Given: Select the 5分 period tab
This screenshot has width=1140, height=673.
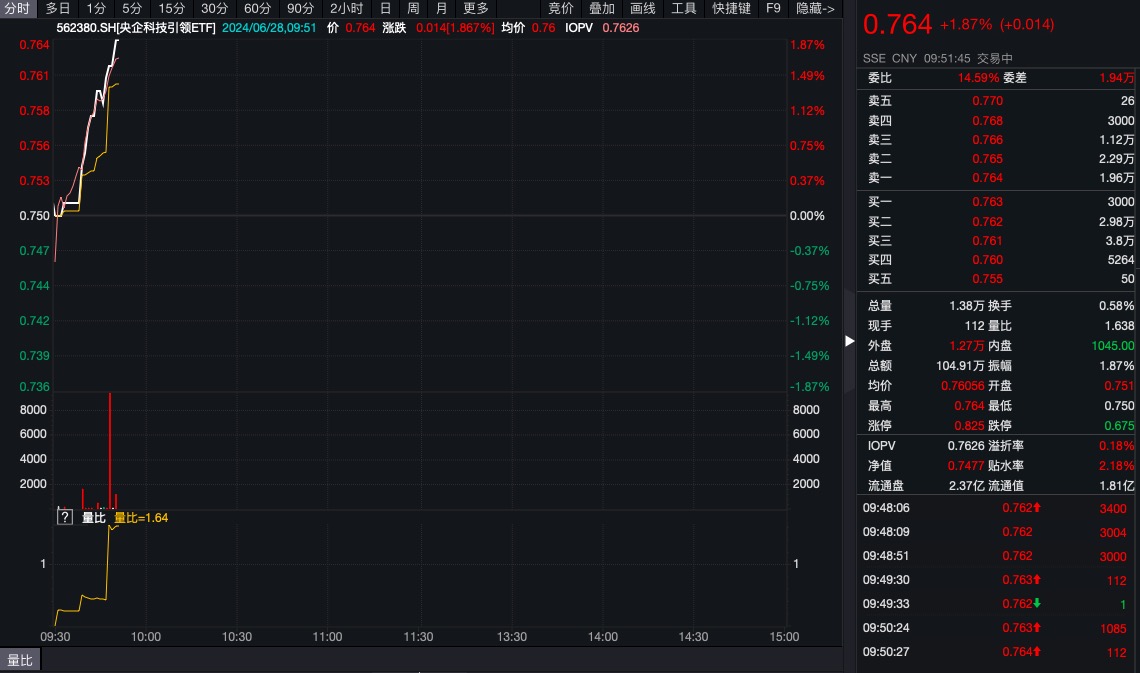Looking at the screenshot, I should [132, 8].
